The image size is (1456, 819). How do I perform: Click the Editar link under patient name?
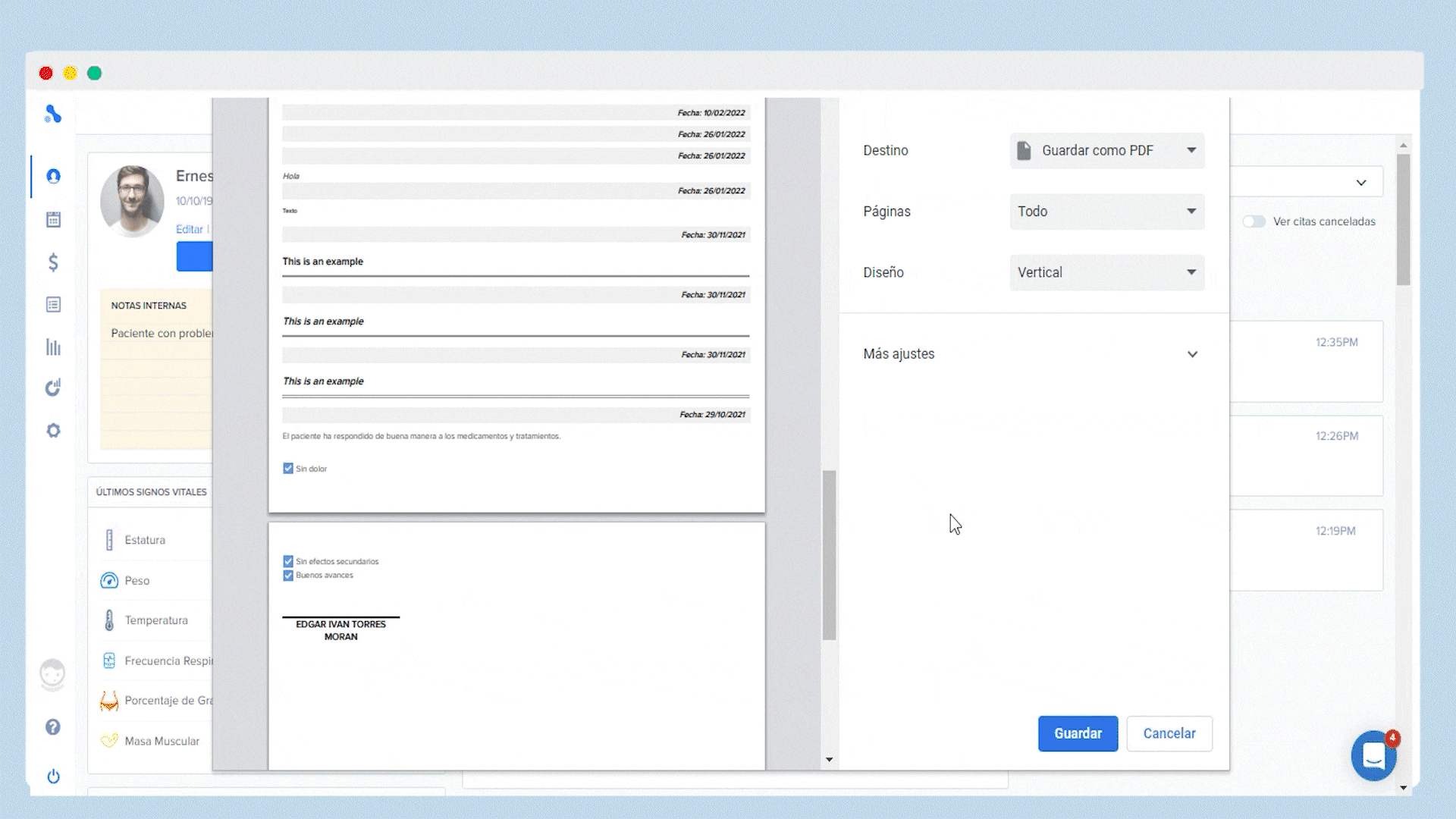(189, 229)
